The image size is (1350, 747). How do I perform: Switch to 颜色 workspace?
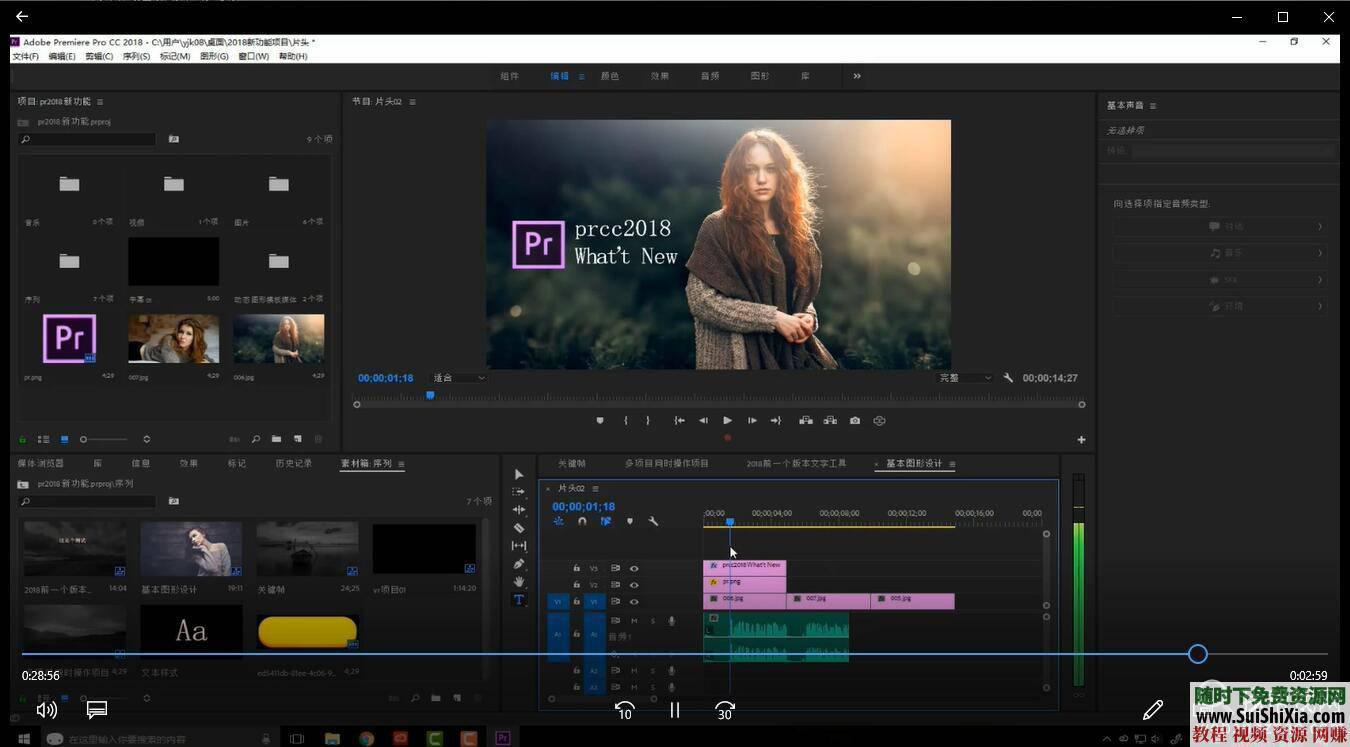point(610,76)
